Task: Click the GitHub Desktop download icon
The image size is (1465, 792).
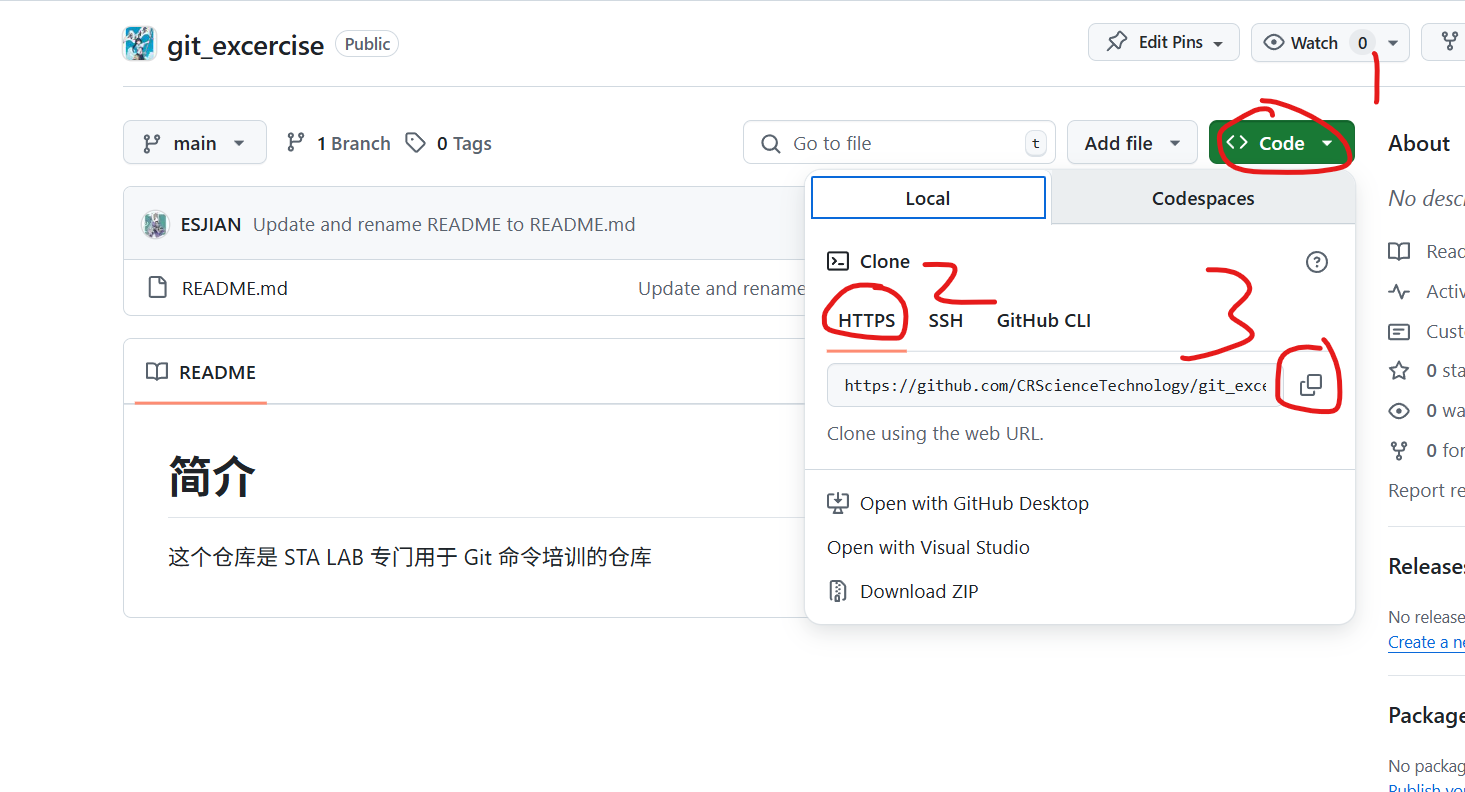Action: click(x=838, y=503)
